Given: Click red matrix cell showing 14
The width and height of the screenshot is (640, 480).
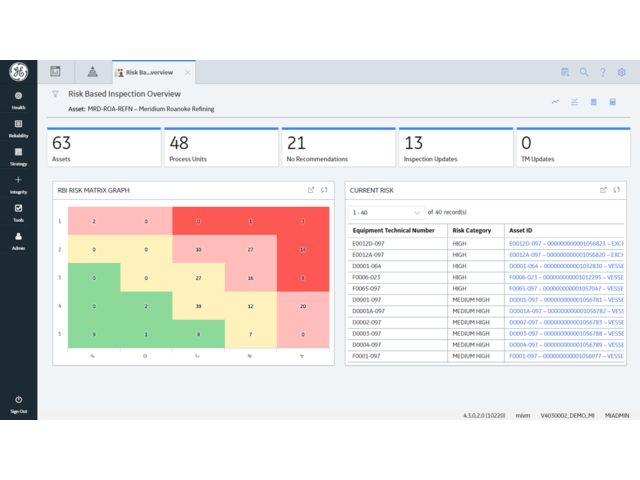Looking at the screenshot, I should click(x=303, y=248).
